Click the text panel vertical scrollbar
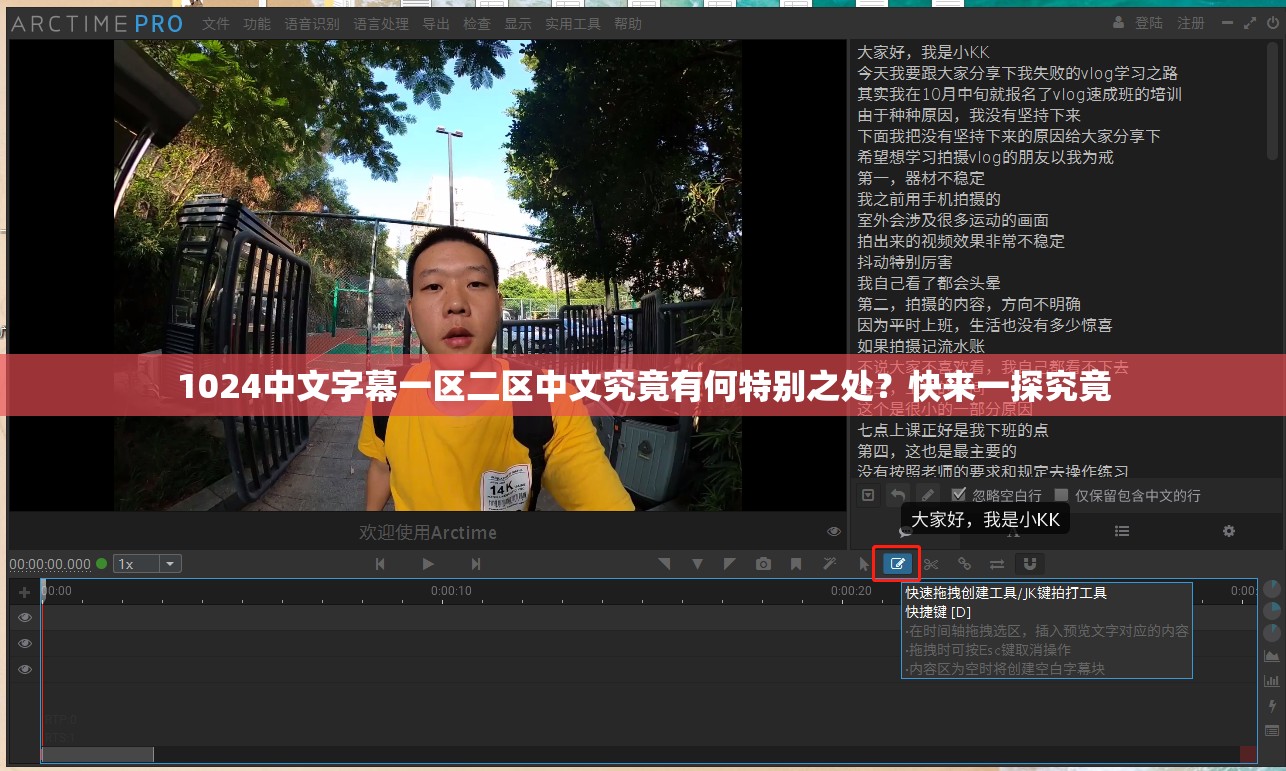This screenshot has width=1286, height=771. pyautogui.click(x=1273, y=100)
